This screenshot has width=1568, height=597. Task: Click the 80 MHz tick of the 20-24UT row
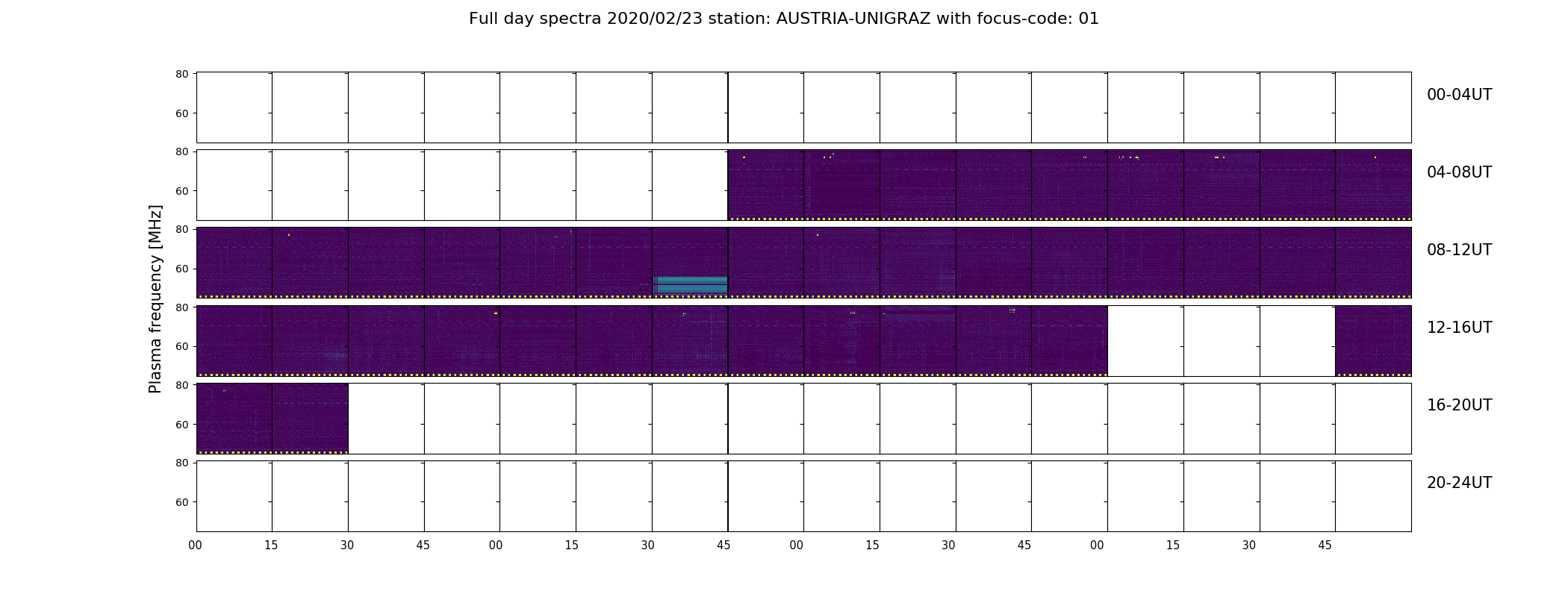[x=181, y=463]
